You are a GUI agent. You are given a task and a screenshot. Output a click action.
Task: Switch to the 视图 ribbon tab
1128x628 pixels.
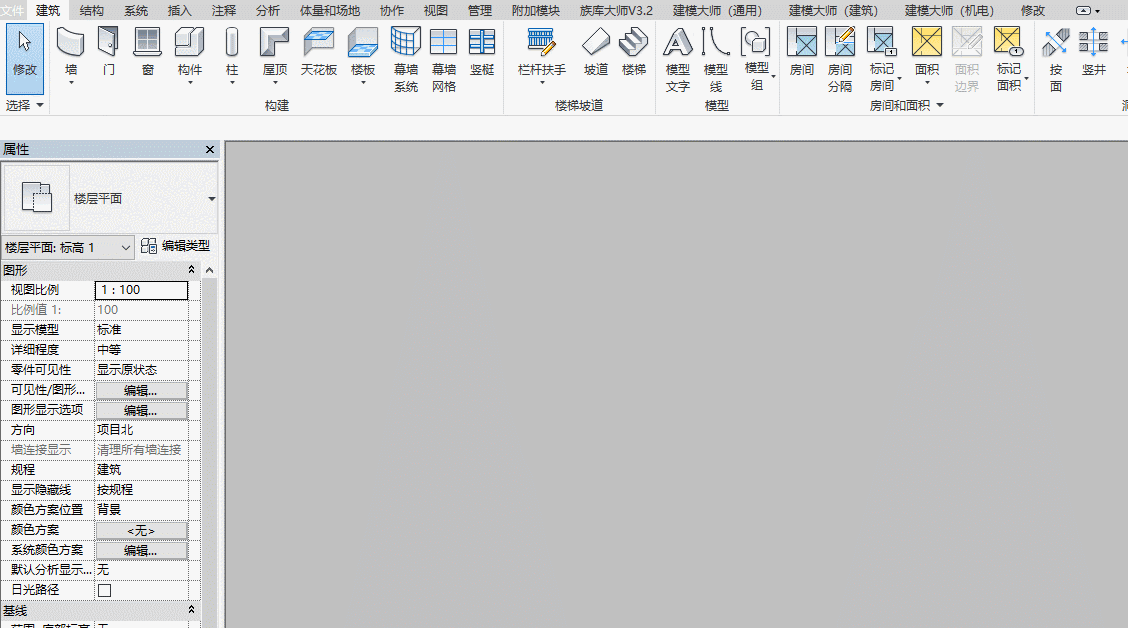435,10
